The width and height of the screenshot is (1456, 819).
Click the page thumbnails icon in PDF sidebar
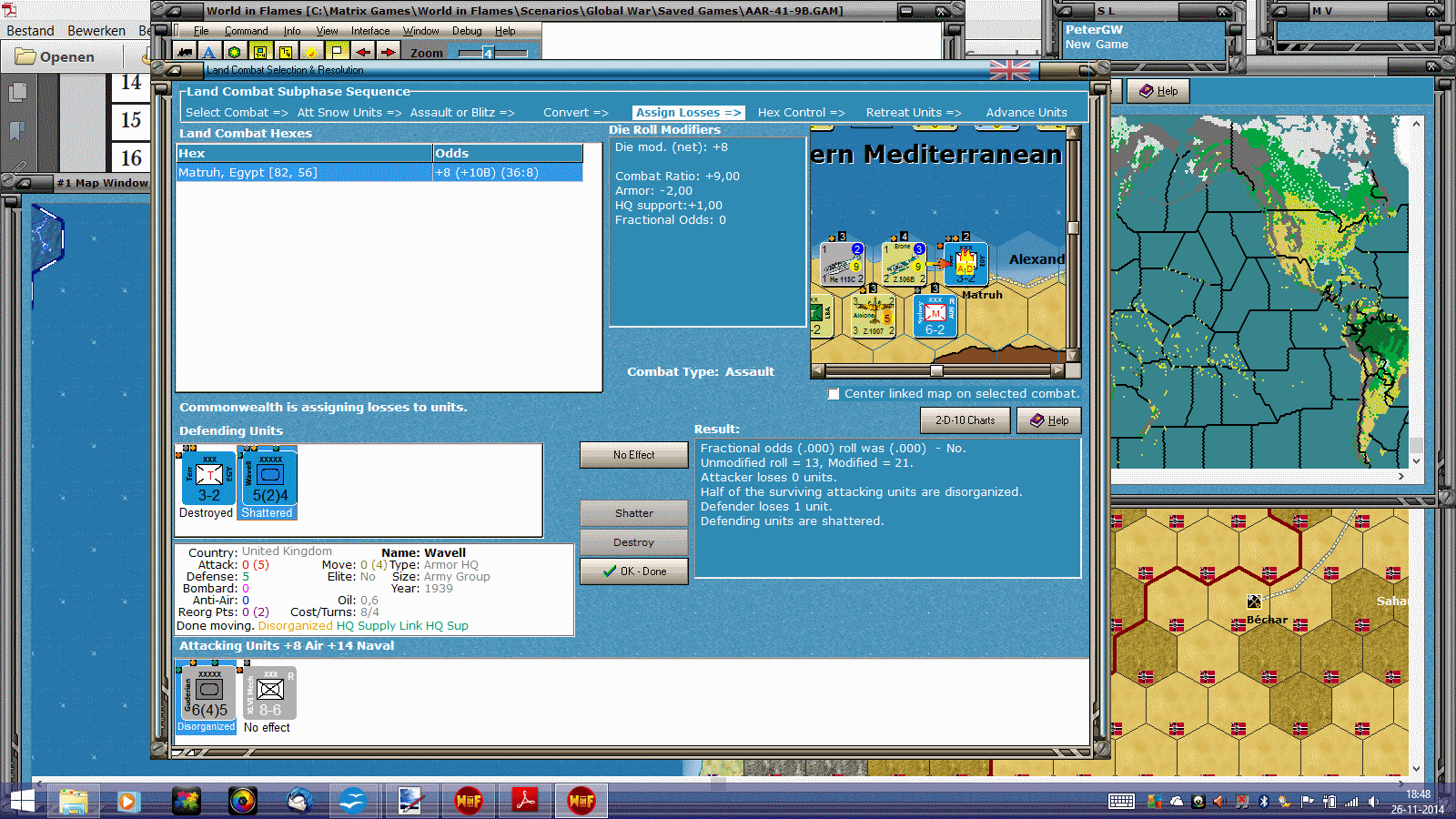coord(16,92)
